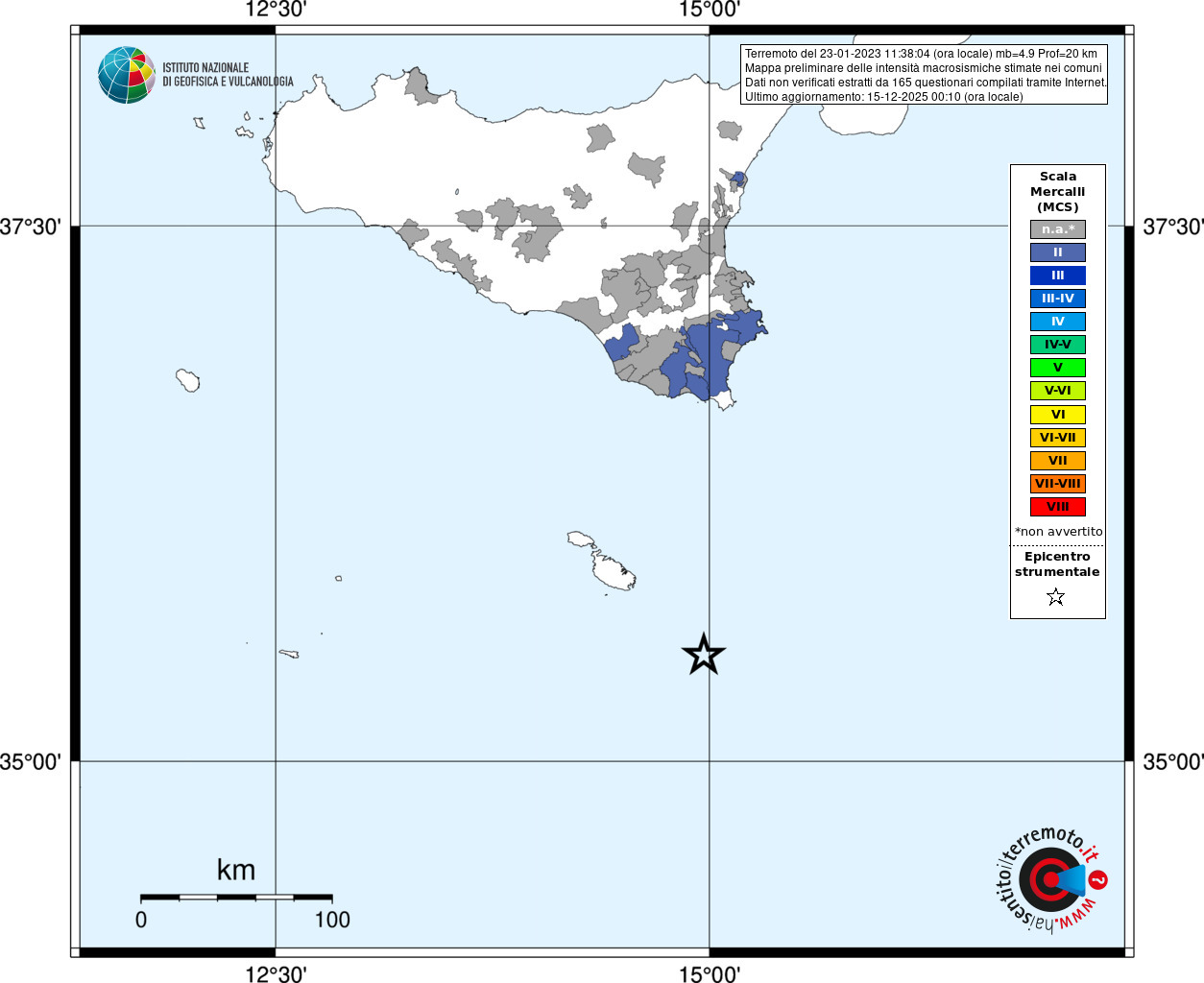Select the VI-VII intensity legend swatch

click(1058, 438)
